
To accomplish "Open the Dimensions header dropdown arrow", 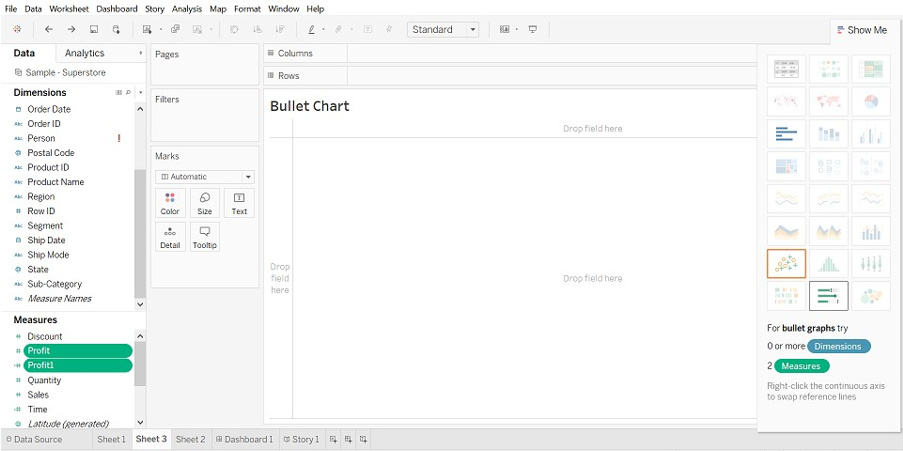I will pyautogui.click(x=141, y=92).
